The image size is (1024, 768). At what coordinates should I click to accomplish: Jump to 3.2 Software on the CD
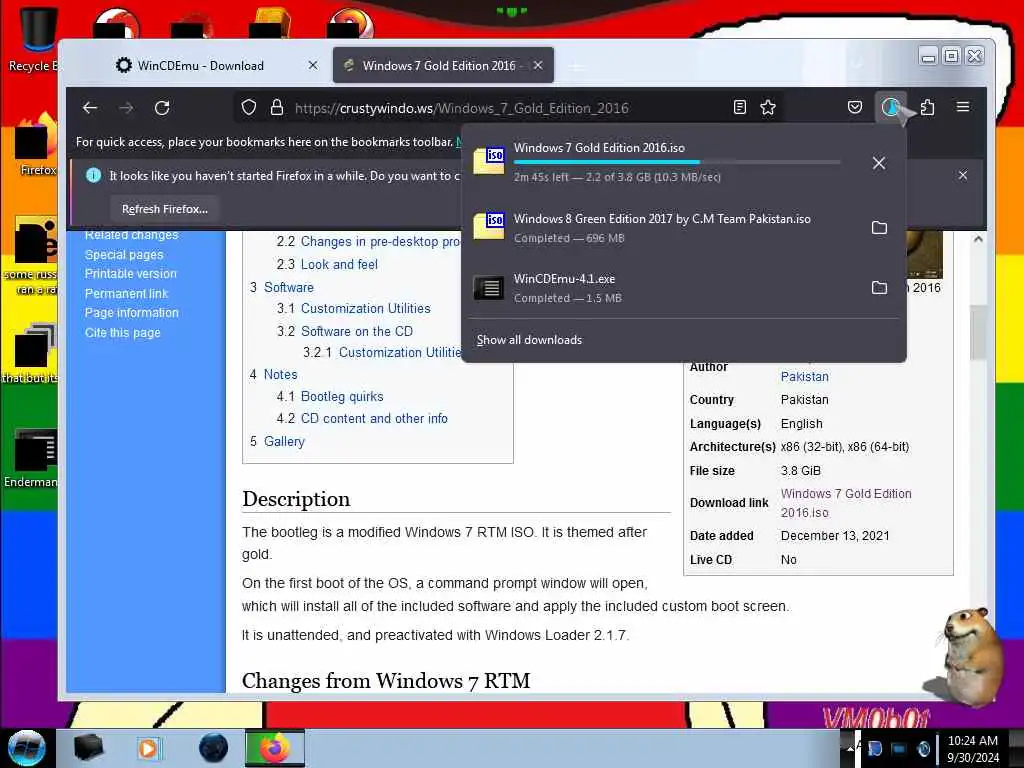click(x=357, y=331)
